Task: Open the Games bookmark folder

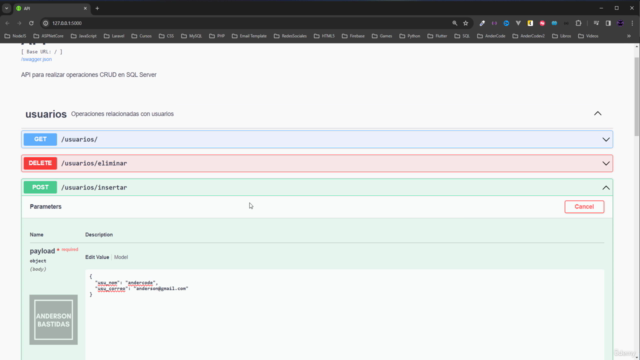Action: coord(382,36)
